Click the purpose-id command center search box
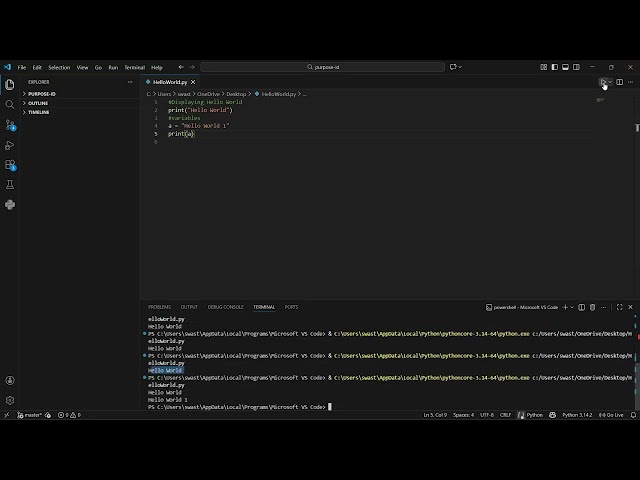 coord(322,67)
